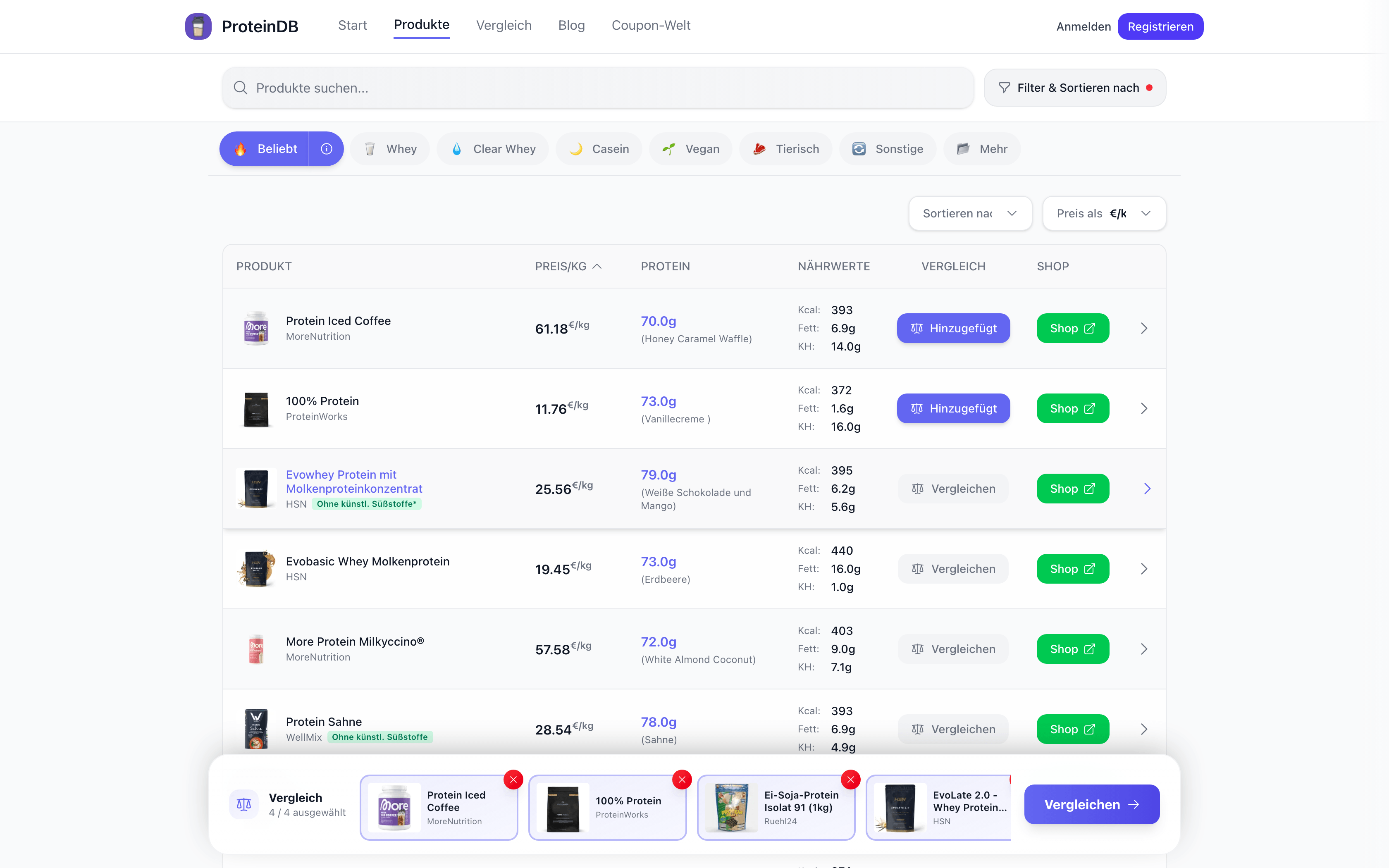Click More Protein Milkyccino product image
This screenshot has height=868, width=1389.
pyautogui.click(x=256, y=649)
